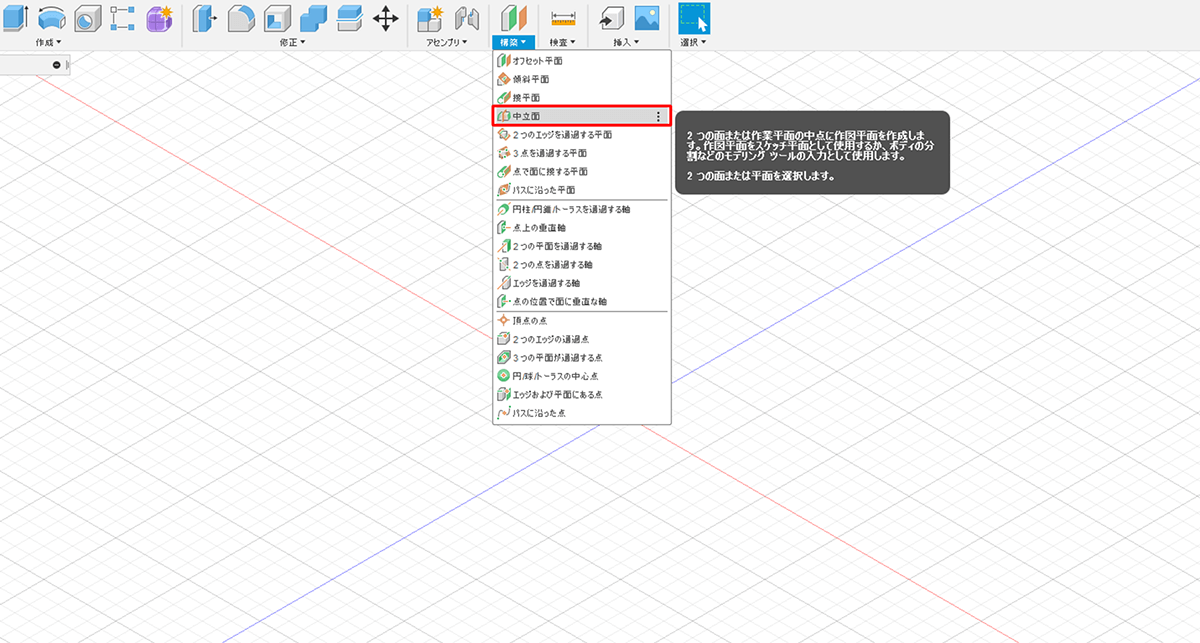This screenshot has width=1200, height=643.
Task: Click the Measure ruler icon
Action: [564, 17]
